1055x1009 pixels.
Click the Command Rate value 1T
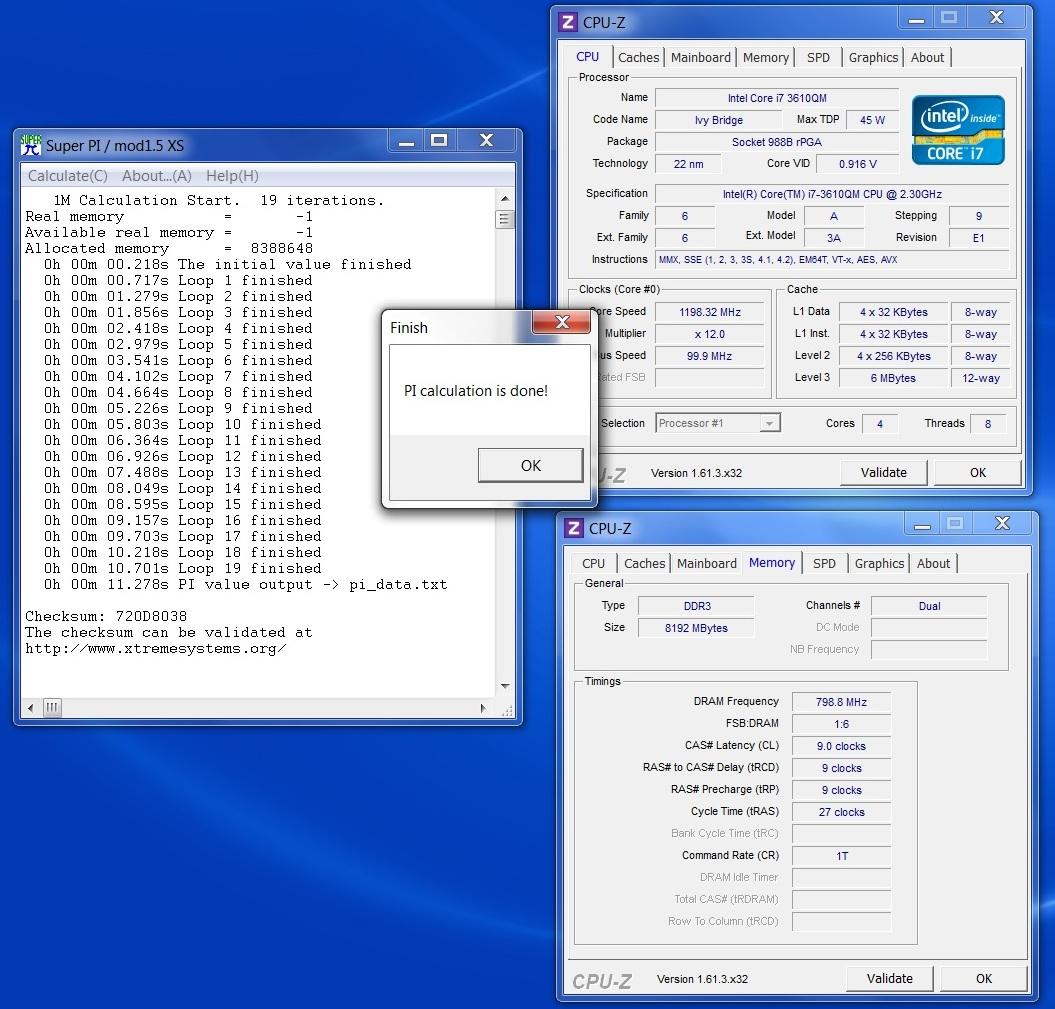pos(841,856)
